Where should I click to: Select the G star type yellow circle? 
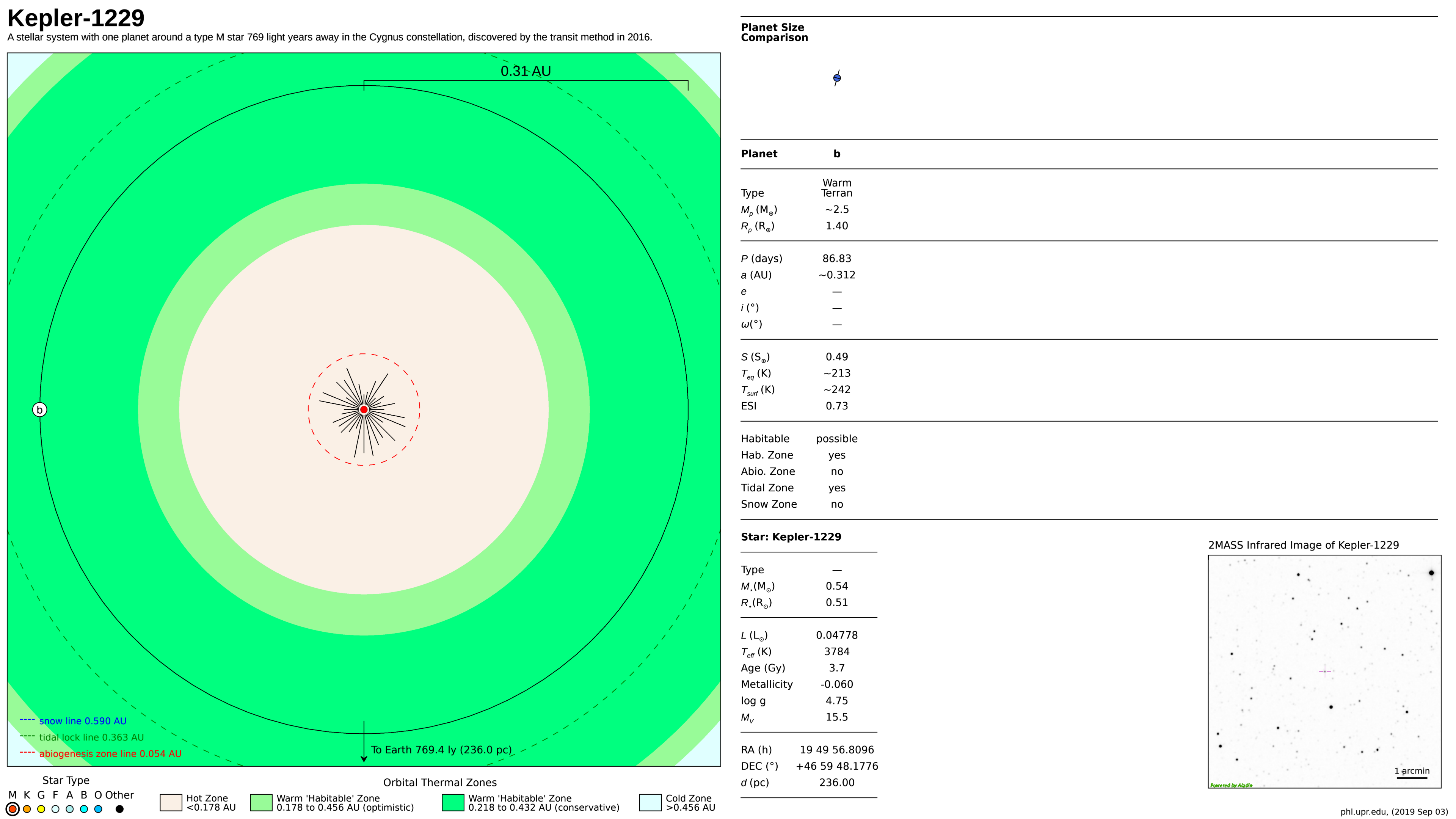[x=41, y=809]
